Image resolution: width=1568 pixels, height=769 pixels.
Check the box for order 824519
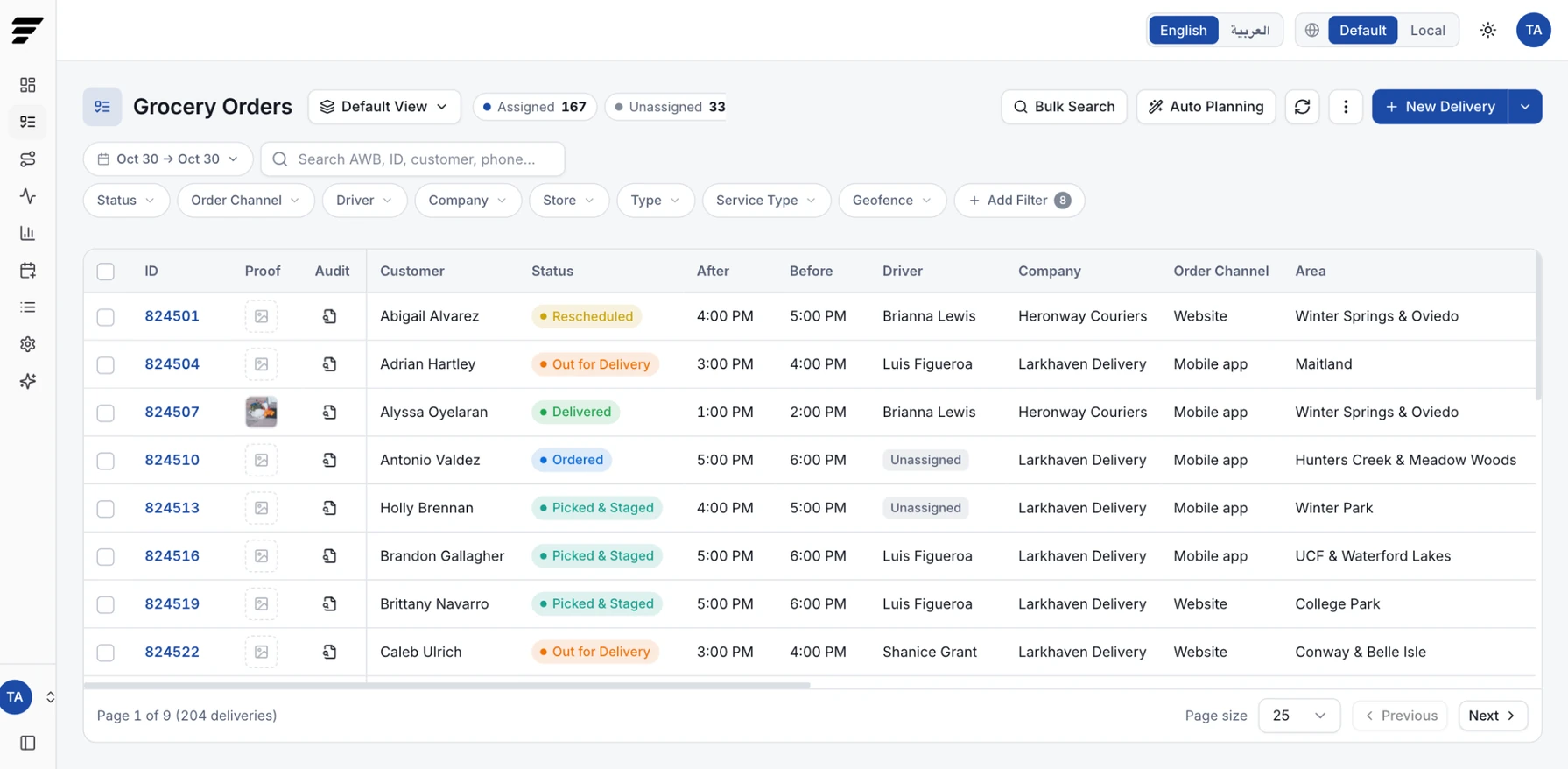(x=106, y=604)
